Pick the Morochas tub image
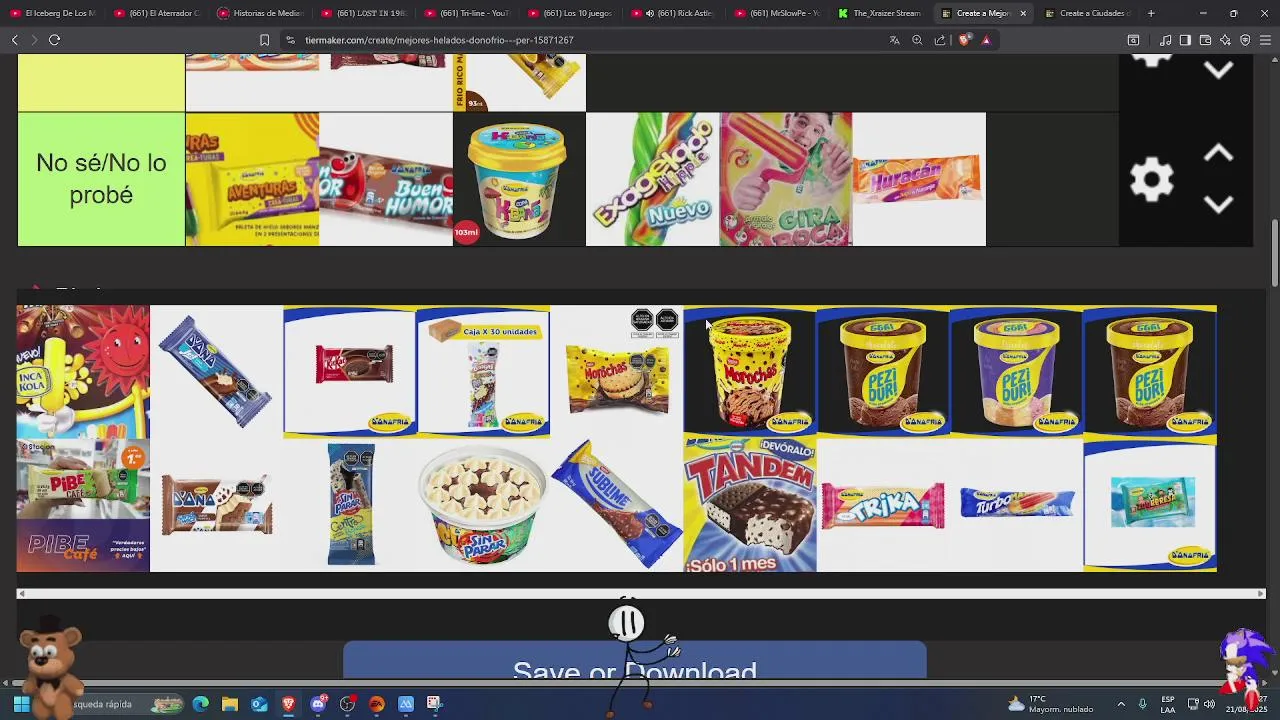 [x=750, y=372]
